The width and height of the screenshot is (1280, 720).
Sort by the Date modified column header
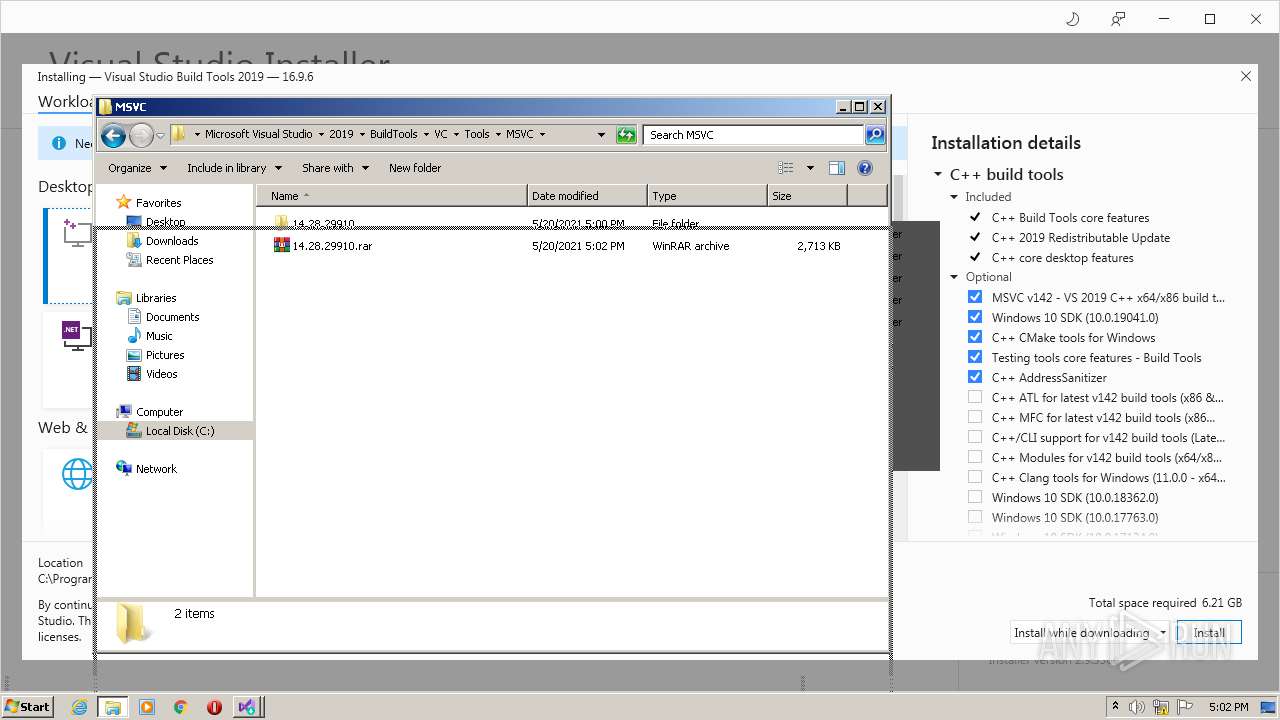pos(588,196)
